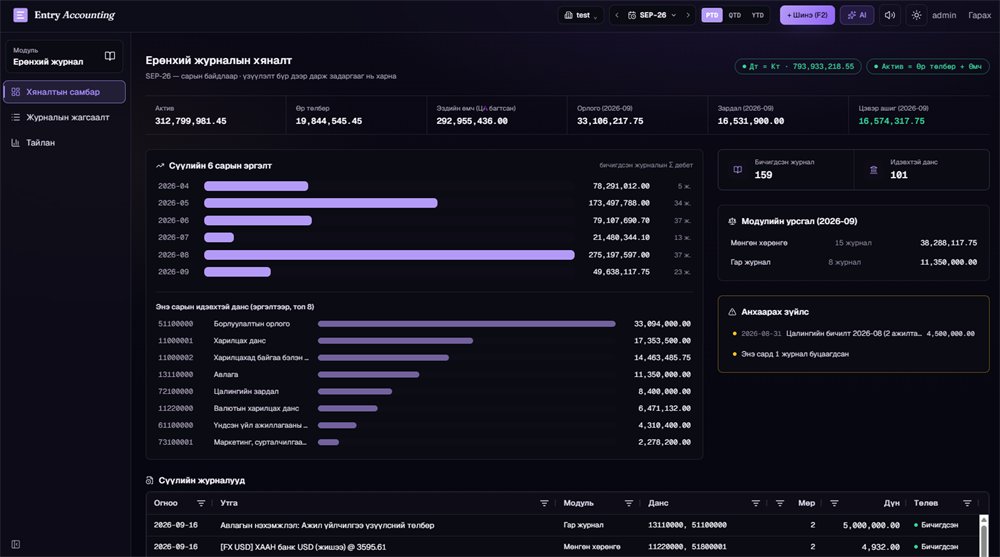
Task: Collapse the sidebar with the bottom-left panel icon
Action: [x=16, y=544]
